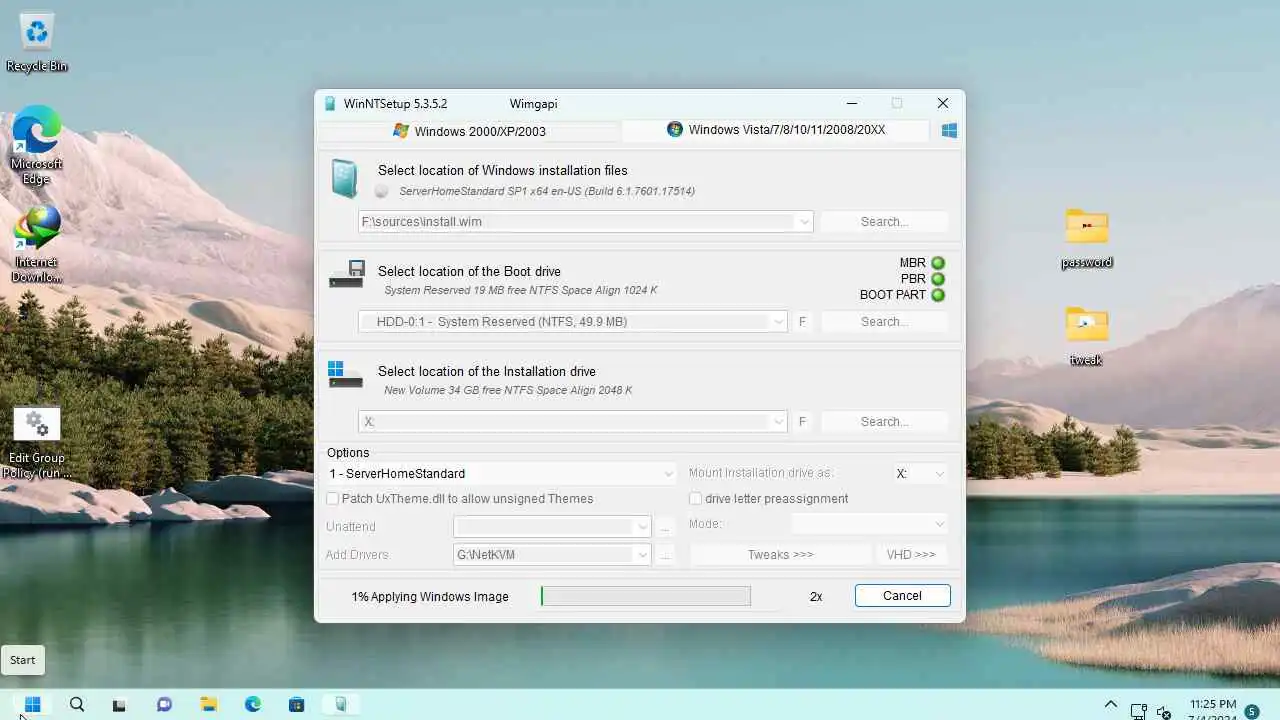This screenshot has width=1280, height=720.
Task: Click browse (...) button next to Add Drivers
Action: (x=667, y=554)
